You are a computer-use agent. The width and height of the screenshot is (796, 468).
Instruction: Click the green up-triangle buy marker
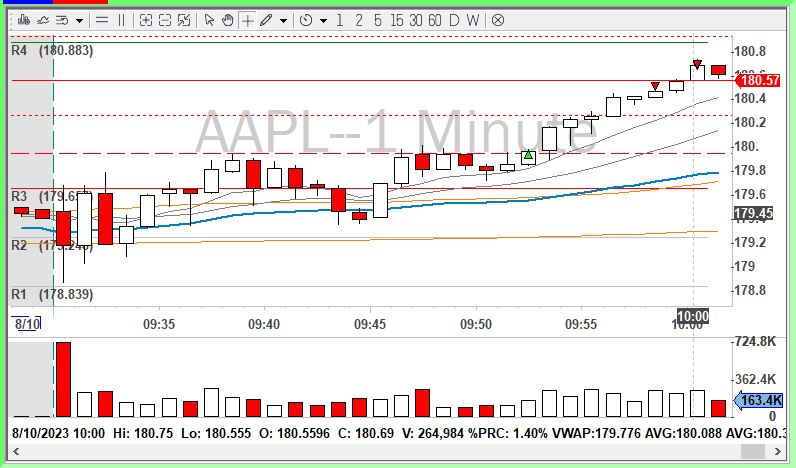[528, 154]
